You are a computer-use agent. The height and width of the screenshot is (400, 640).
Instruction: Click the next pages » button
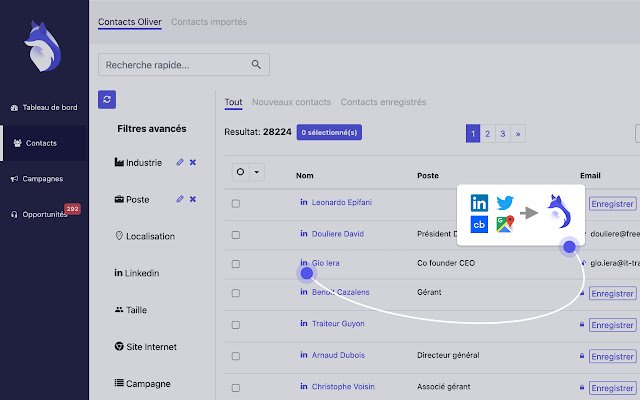click(x=518, y=133)
